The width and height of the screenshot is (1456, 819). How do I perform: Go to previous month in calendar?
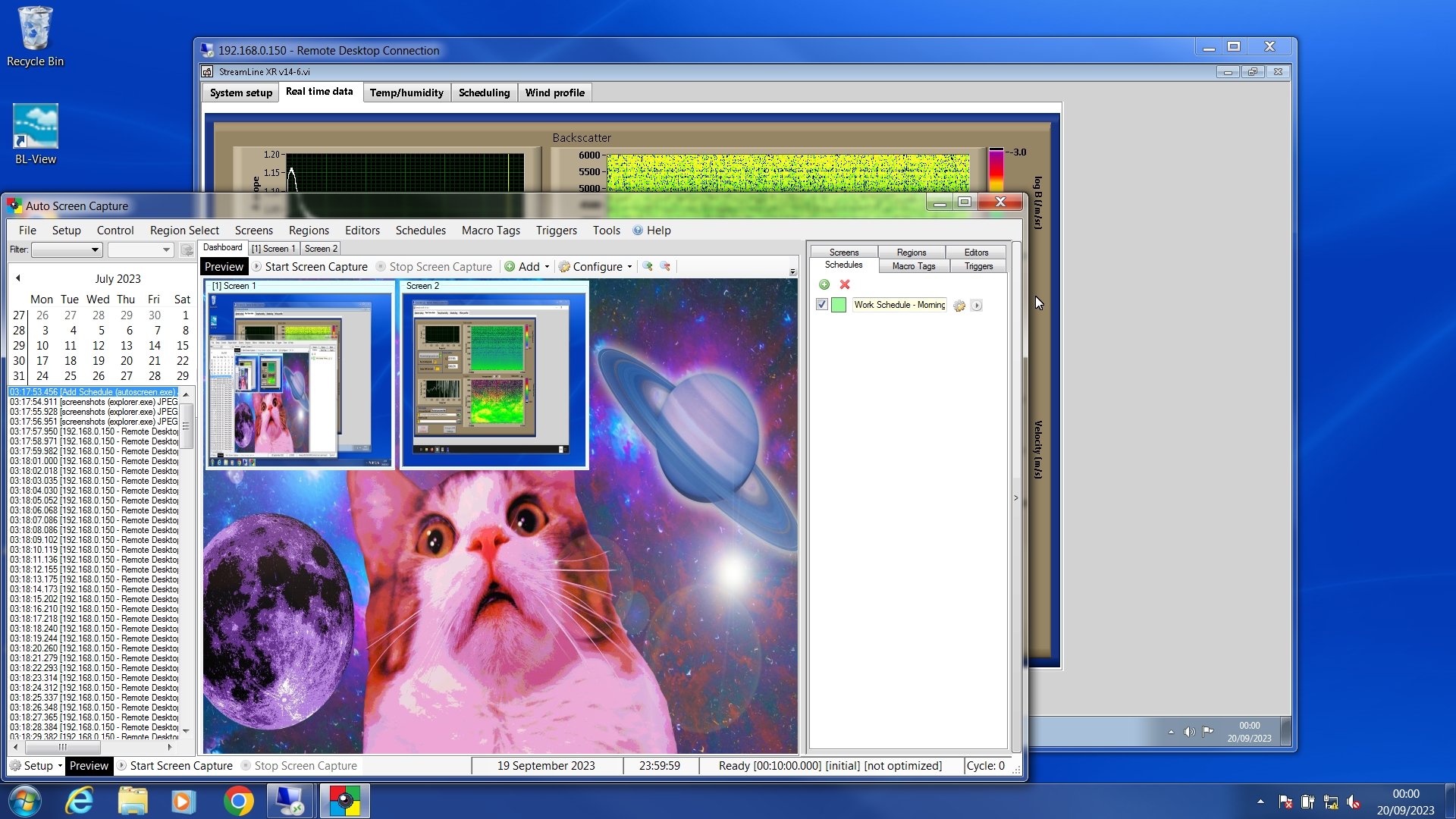pyautogui.click(x=17, y=278)
